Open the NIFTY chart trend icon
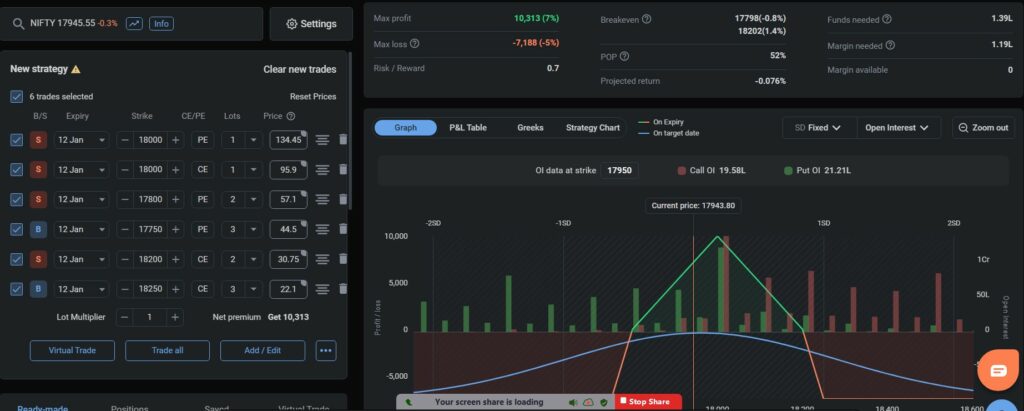Screen dimensions: 1024x411 coord(134,24)
